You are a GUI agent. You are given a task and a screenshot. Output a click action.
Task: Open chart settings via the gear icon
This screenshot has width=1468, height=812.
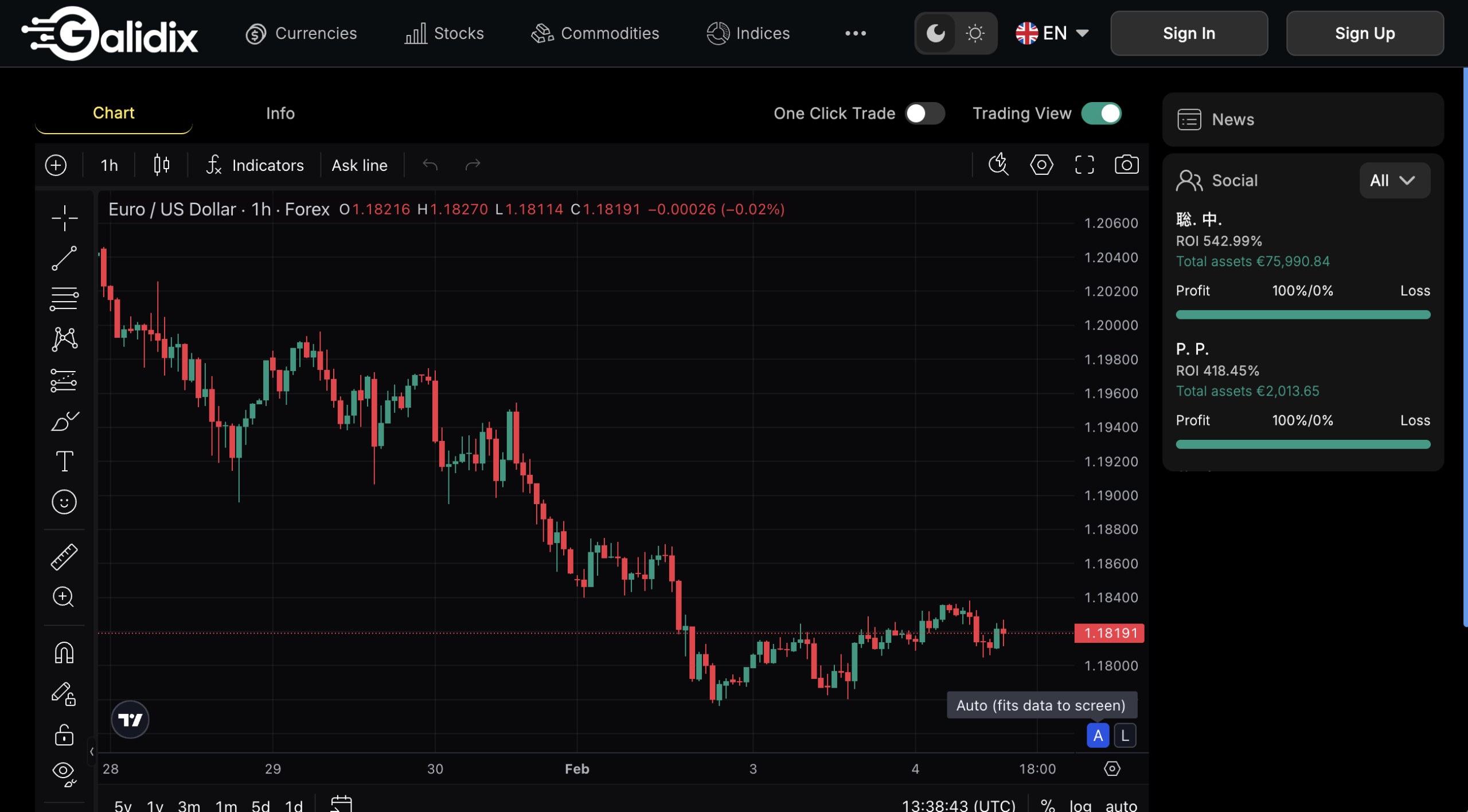point(1041,165)
